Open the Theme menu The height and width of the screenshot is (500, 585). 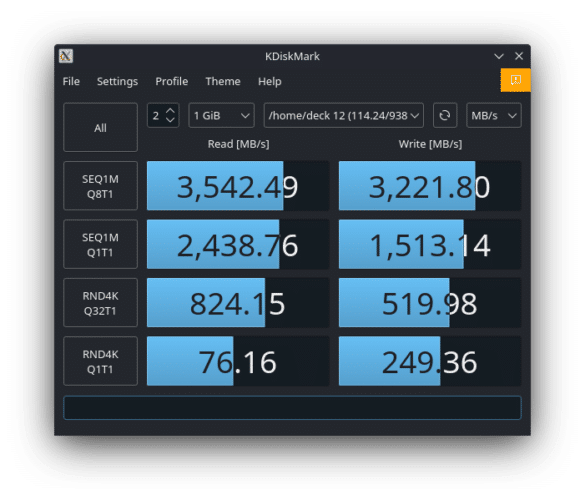pos(223,81)
